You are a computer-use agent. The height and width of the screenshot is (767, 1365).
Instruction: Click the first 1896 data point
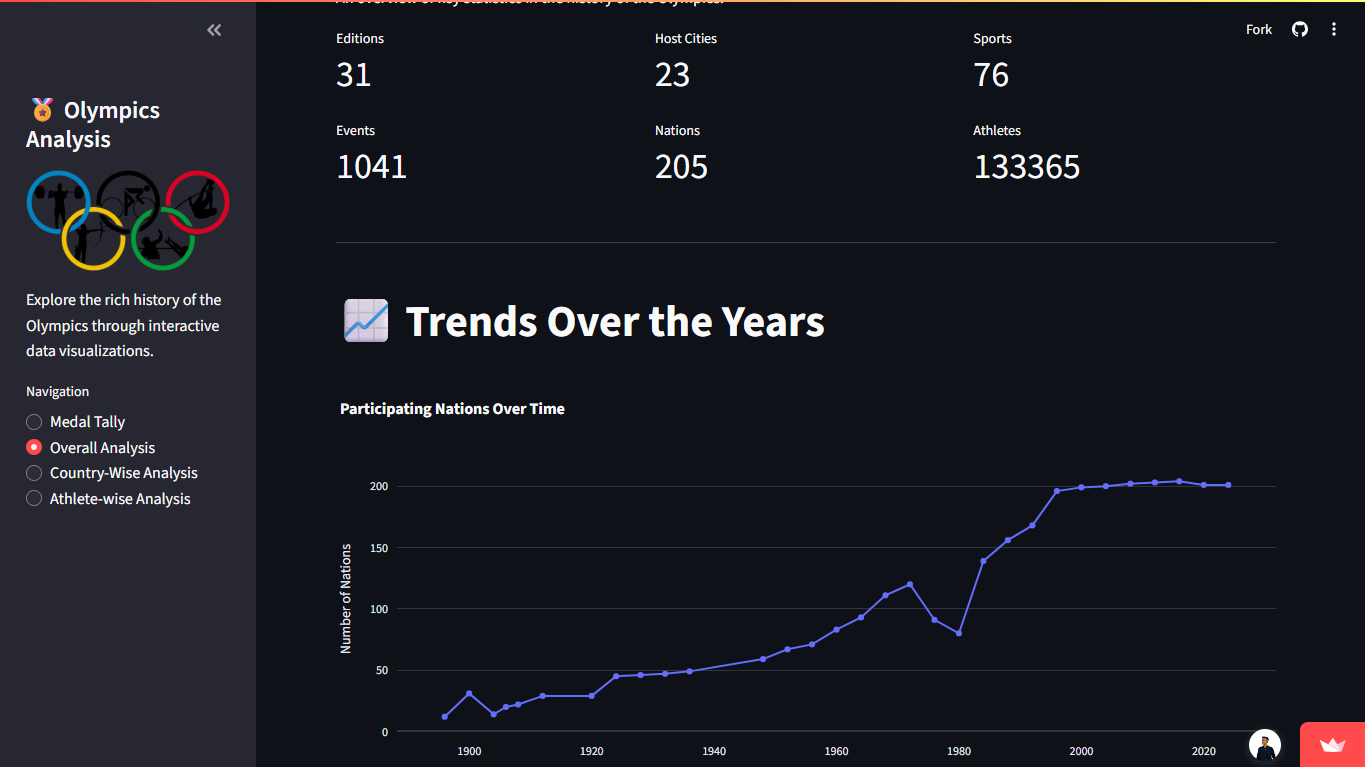(445, 716)
